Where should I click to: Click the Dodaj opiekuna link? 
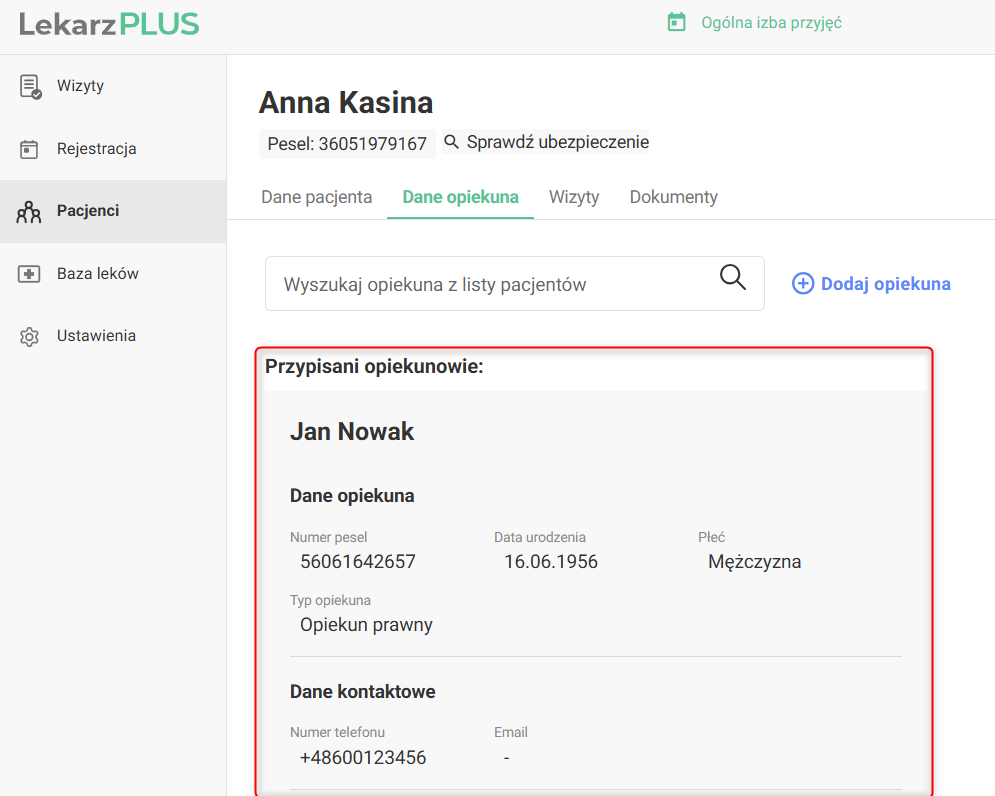coord(885,284)
